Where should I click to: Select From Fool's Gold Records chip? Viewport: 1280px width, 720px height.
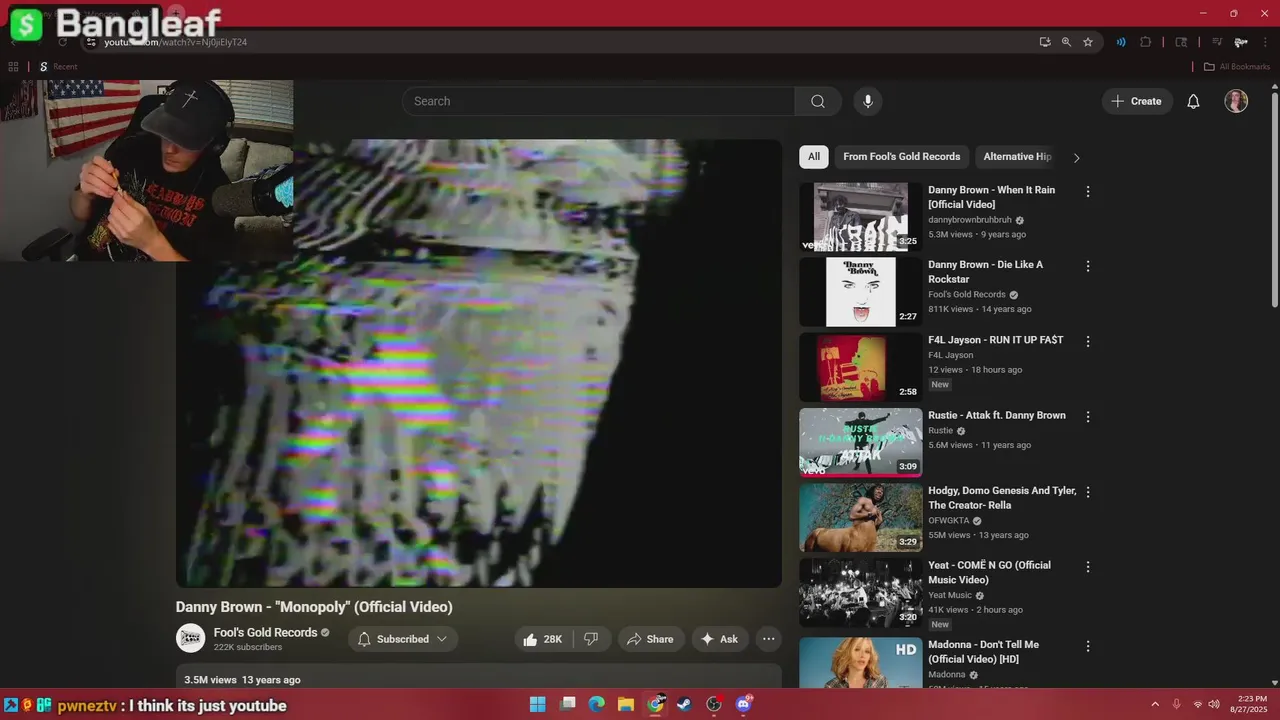click(901, 157)
